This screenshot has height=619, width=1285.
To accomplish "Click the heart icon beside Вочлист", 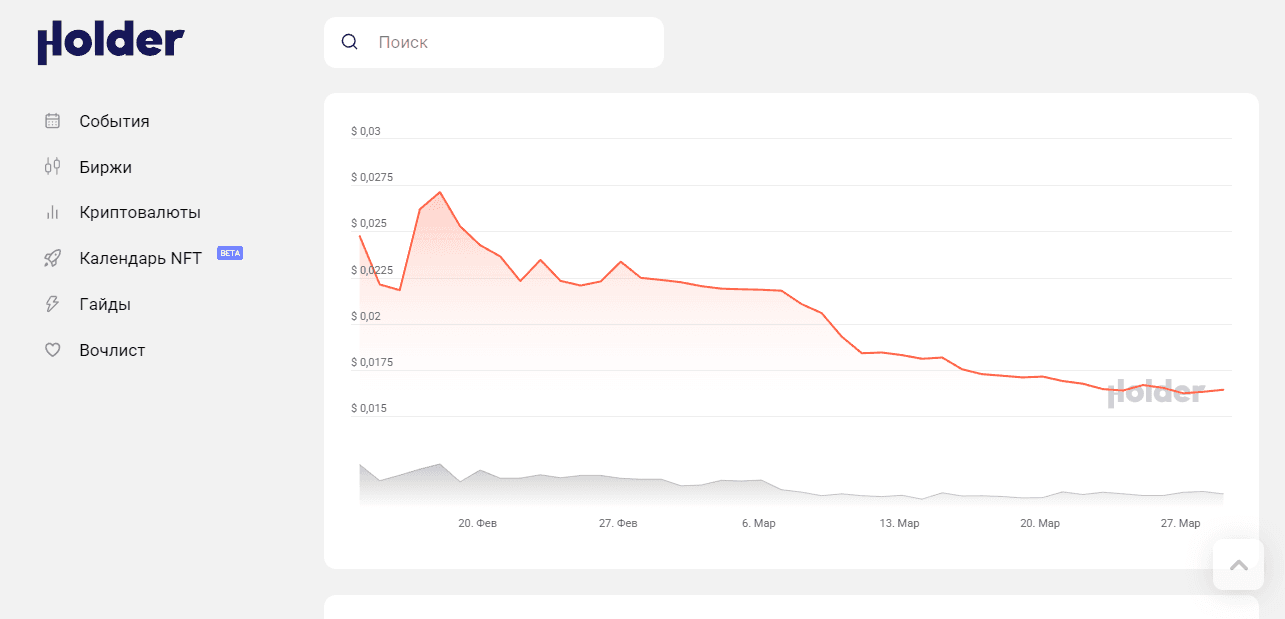I will coord(53,350).
